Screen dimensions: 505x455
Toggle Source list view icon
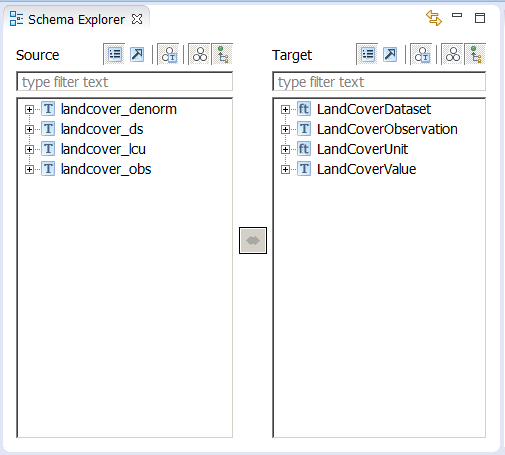point(114,54)
